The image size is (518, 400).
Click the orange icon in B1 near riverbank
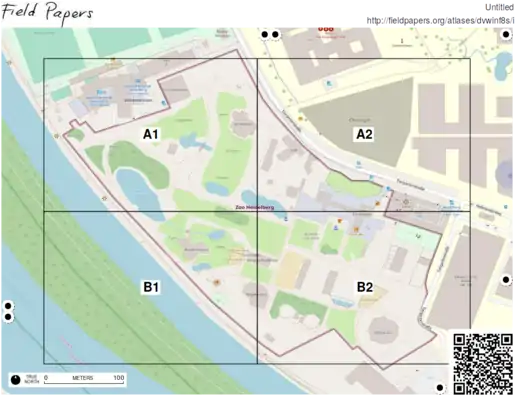click(x=217, y=283)
